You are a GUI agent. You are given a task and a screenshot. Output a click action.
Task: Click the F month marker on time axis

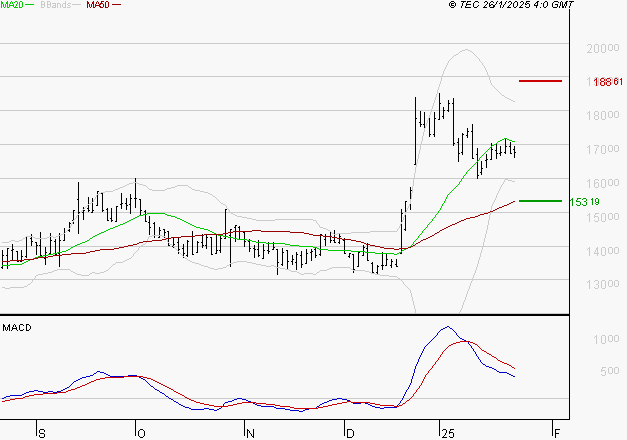557,434
